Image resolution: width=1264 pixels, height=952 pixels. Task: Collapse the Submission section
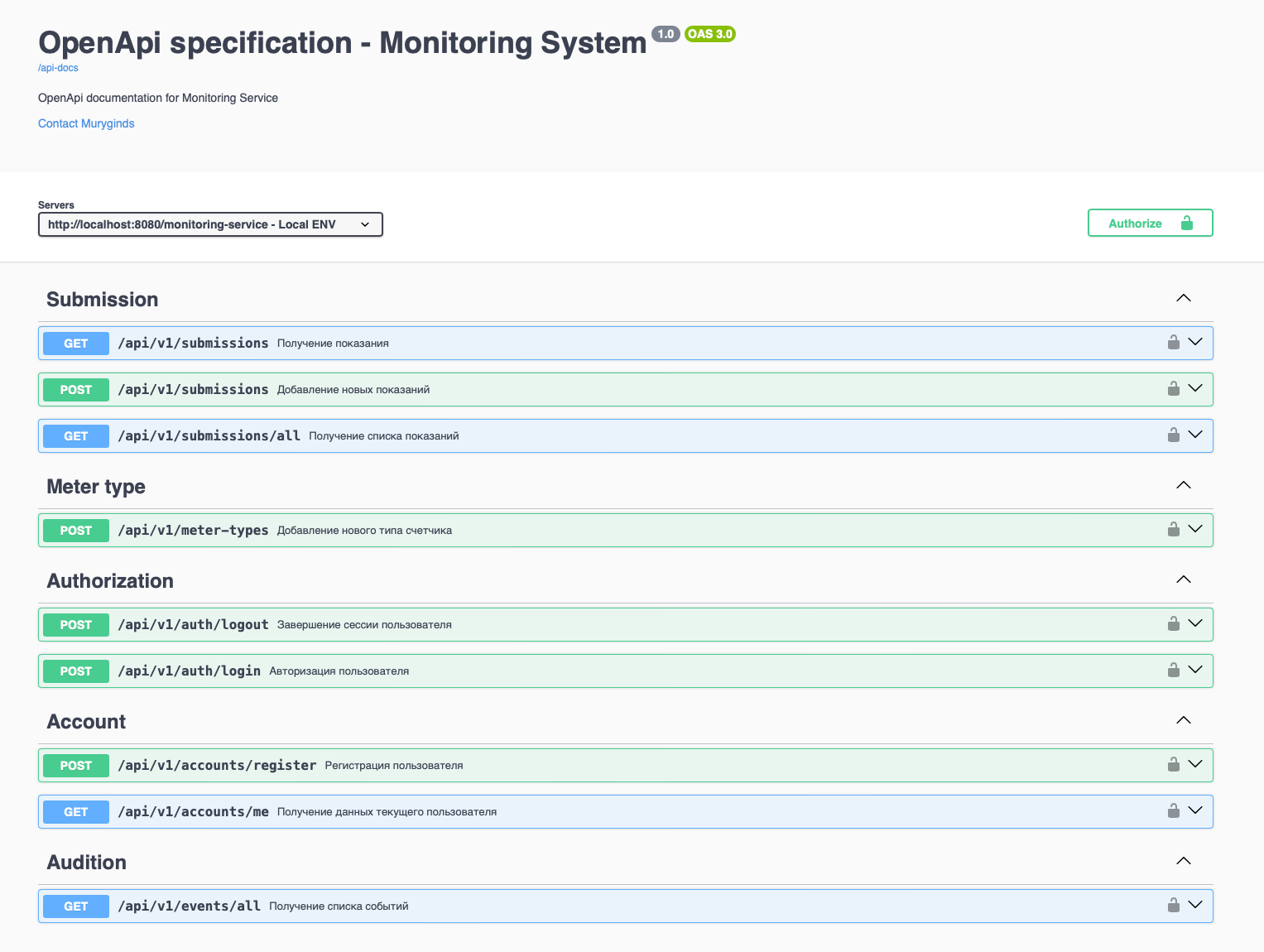[1184, 298]
